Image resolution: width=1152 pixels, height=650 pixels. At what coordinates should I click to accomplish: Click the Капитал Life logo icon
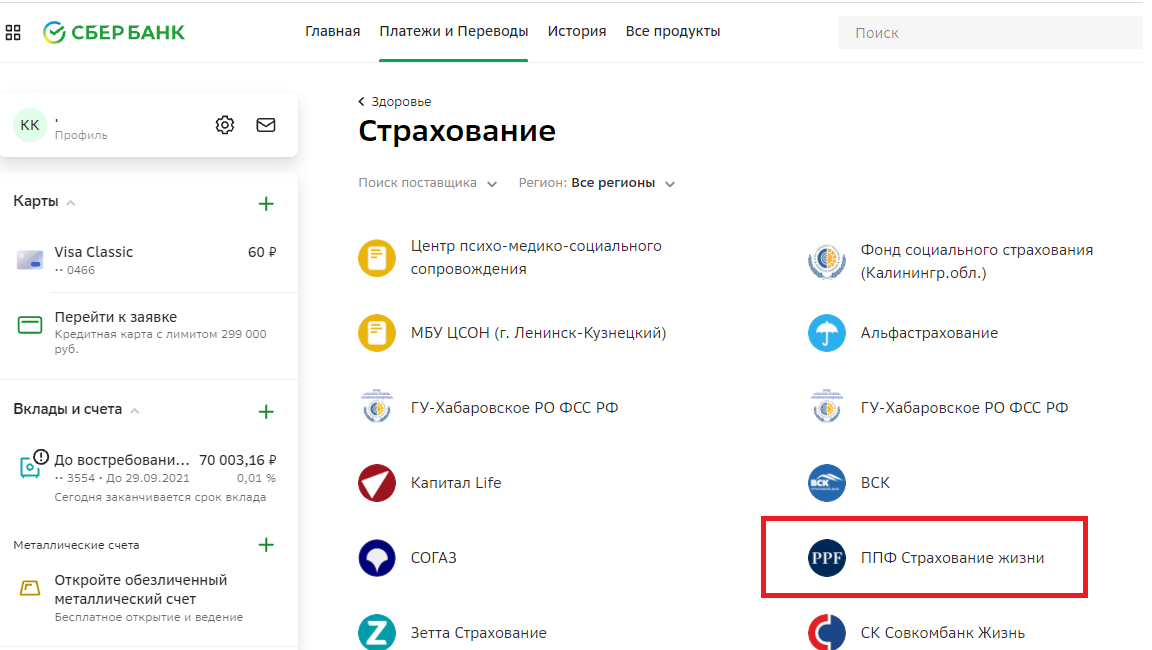[x=377, y=483]
